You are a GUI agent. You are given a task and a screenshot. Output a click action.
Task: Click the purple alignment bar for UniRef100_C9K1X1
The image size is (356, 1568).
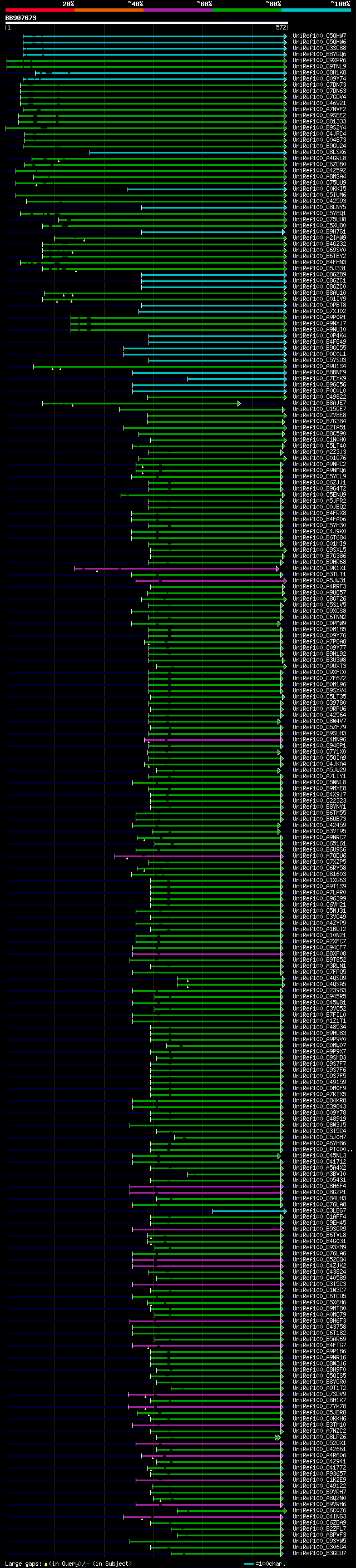[x=176, y=568]
